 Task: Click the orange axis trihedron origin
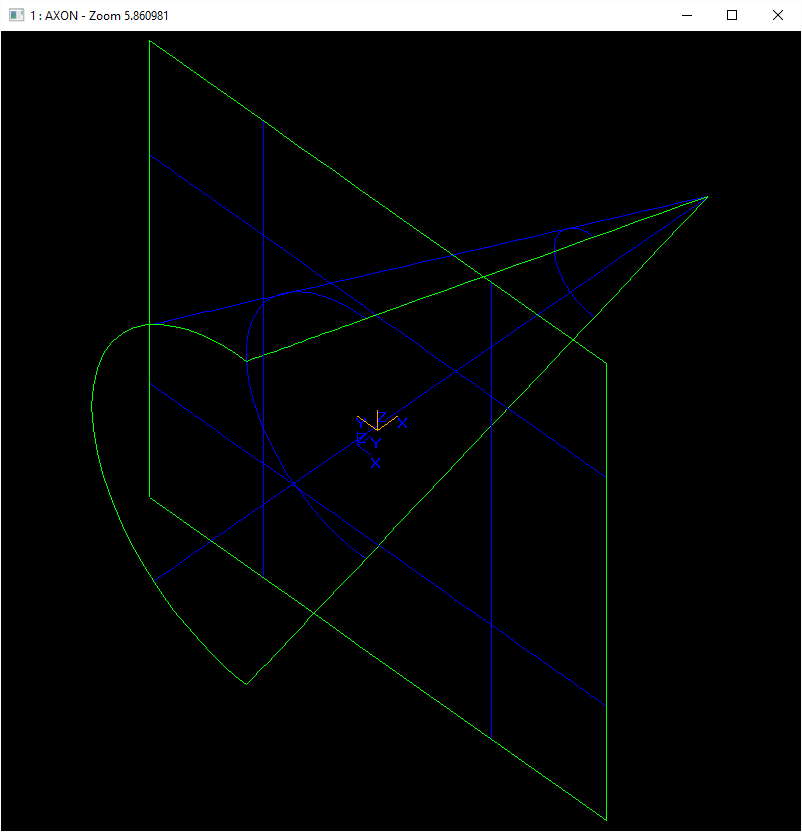[377, 429]
